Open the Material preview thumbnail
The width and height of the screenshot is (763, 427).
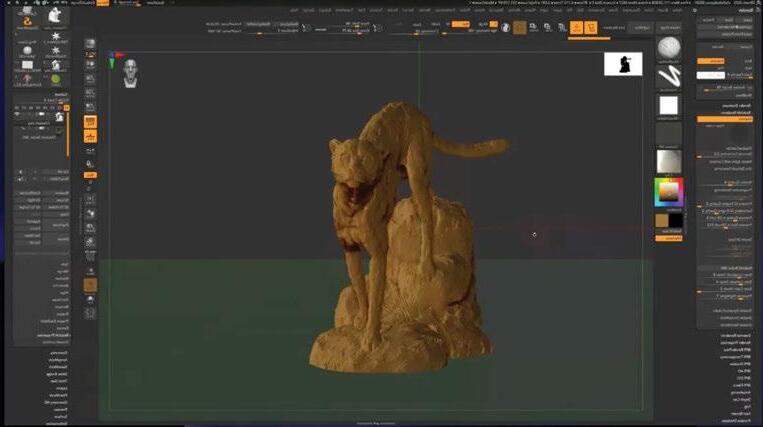(668, 160)
